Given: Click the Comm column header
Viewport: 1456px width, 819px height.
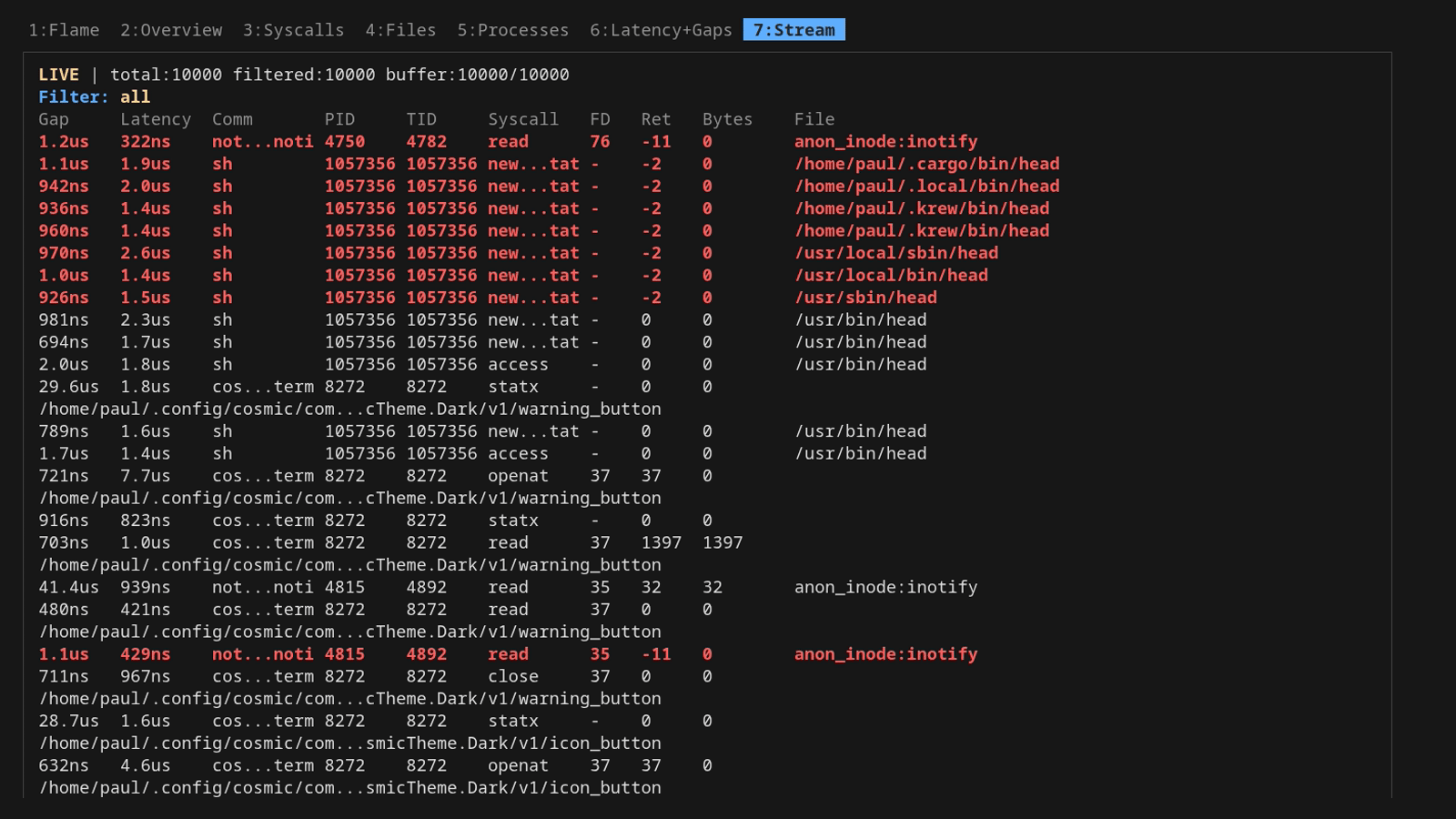Looking at the screenshot, I should click(x=232, y=119).
